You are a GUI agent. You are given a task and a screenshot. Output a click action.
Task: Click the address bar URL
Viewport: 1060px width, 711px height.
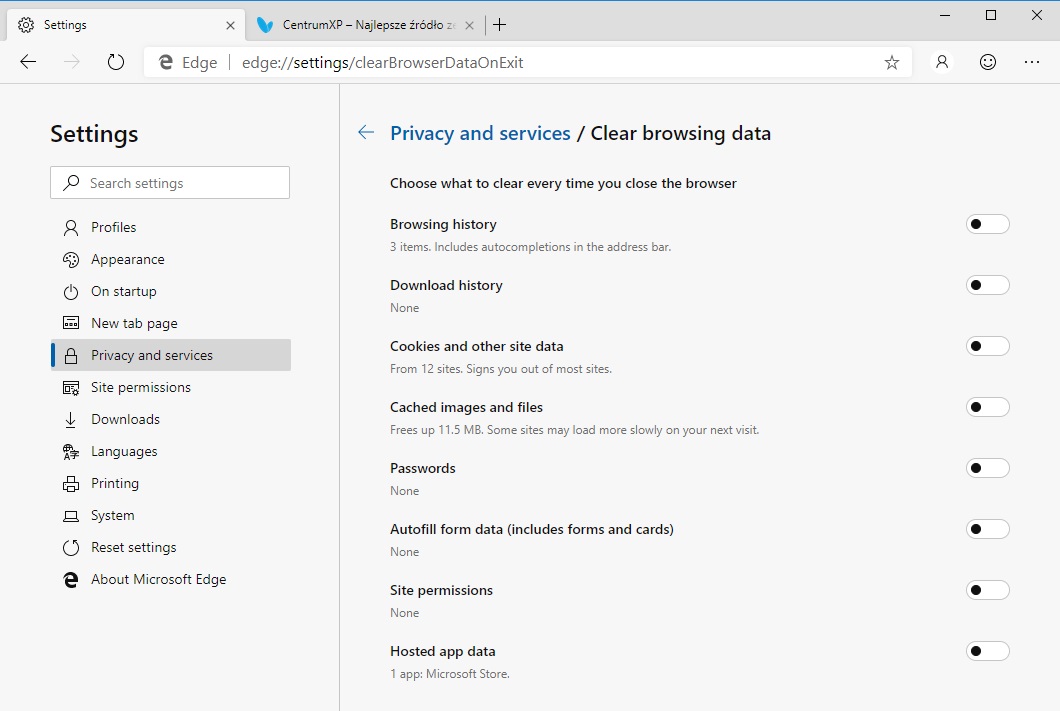383,63
